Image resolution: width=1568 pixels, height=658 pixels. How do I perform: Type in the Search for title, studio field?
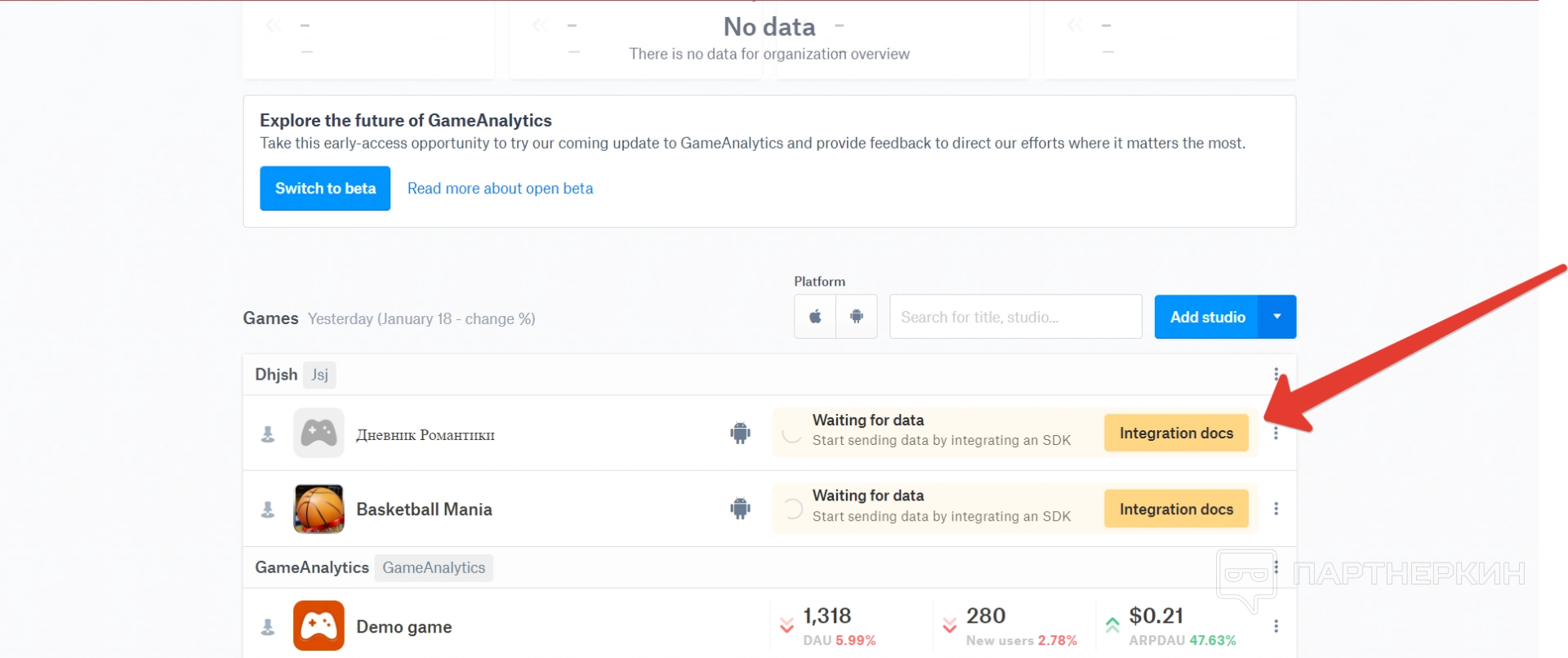click(1015, 317)
